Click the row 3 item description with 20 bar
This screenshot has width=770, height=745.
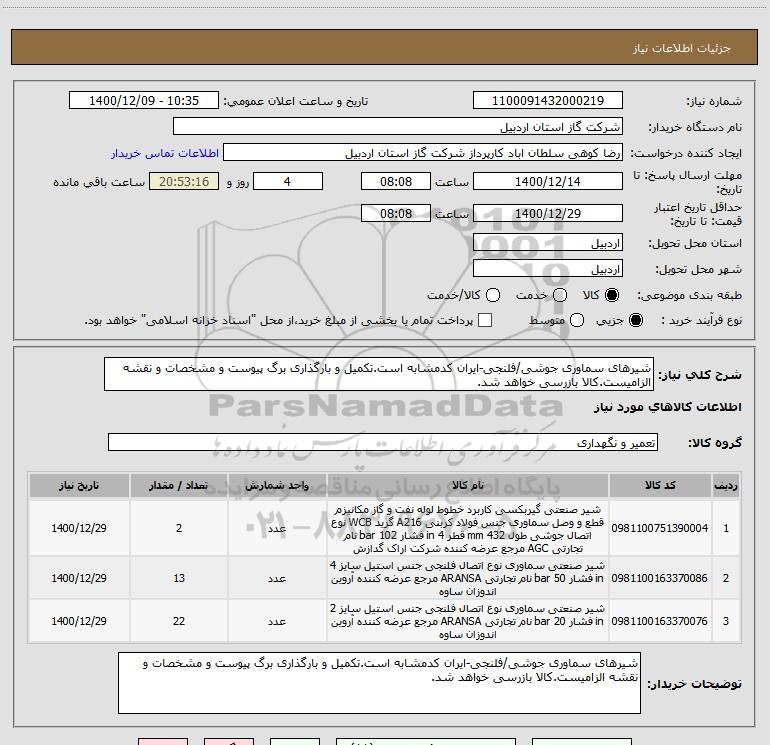pos(468,621)
